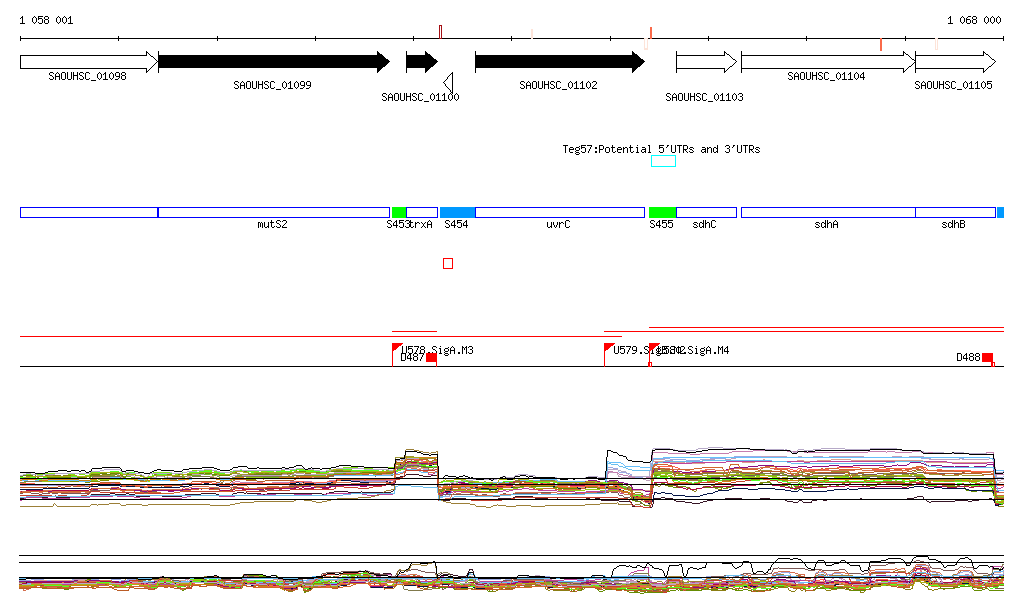
Task: Click the trxA outlined segment
Action: [422, 212]
